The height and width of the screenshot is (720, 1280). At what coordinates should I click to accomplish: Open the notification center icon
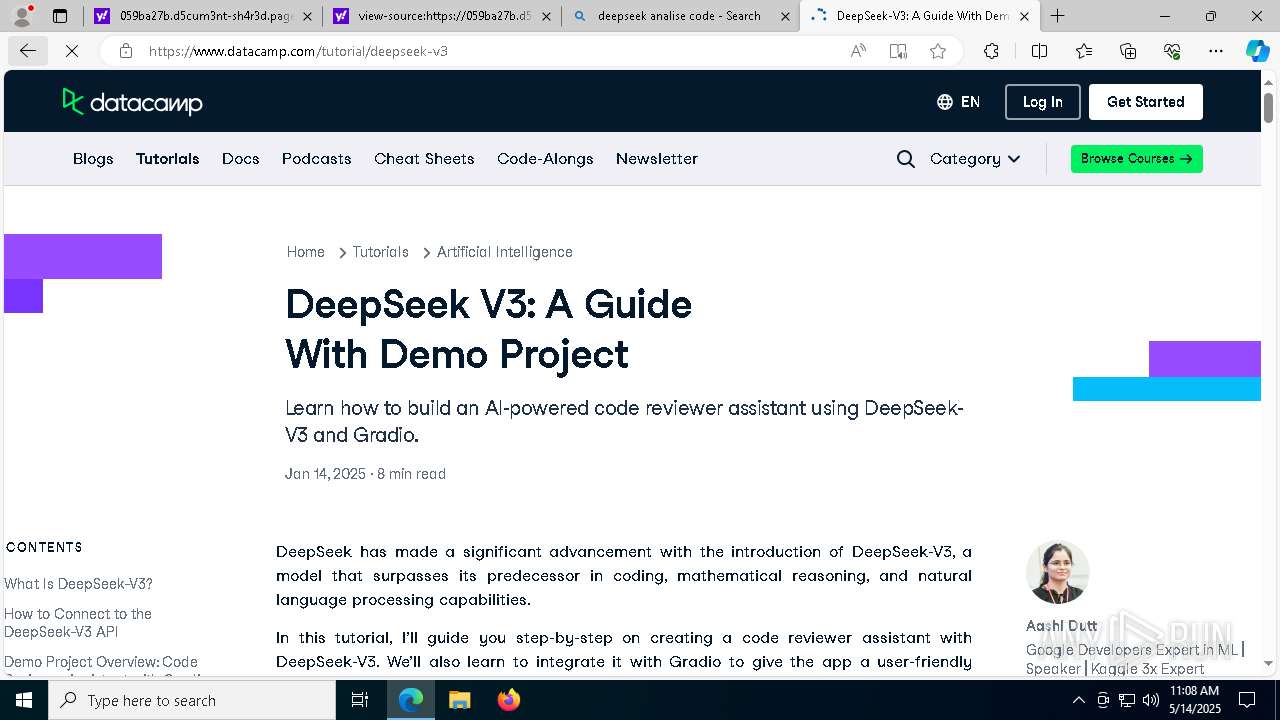1247,700
